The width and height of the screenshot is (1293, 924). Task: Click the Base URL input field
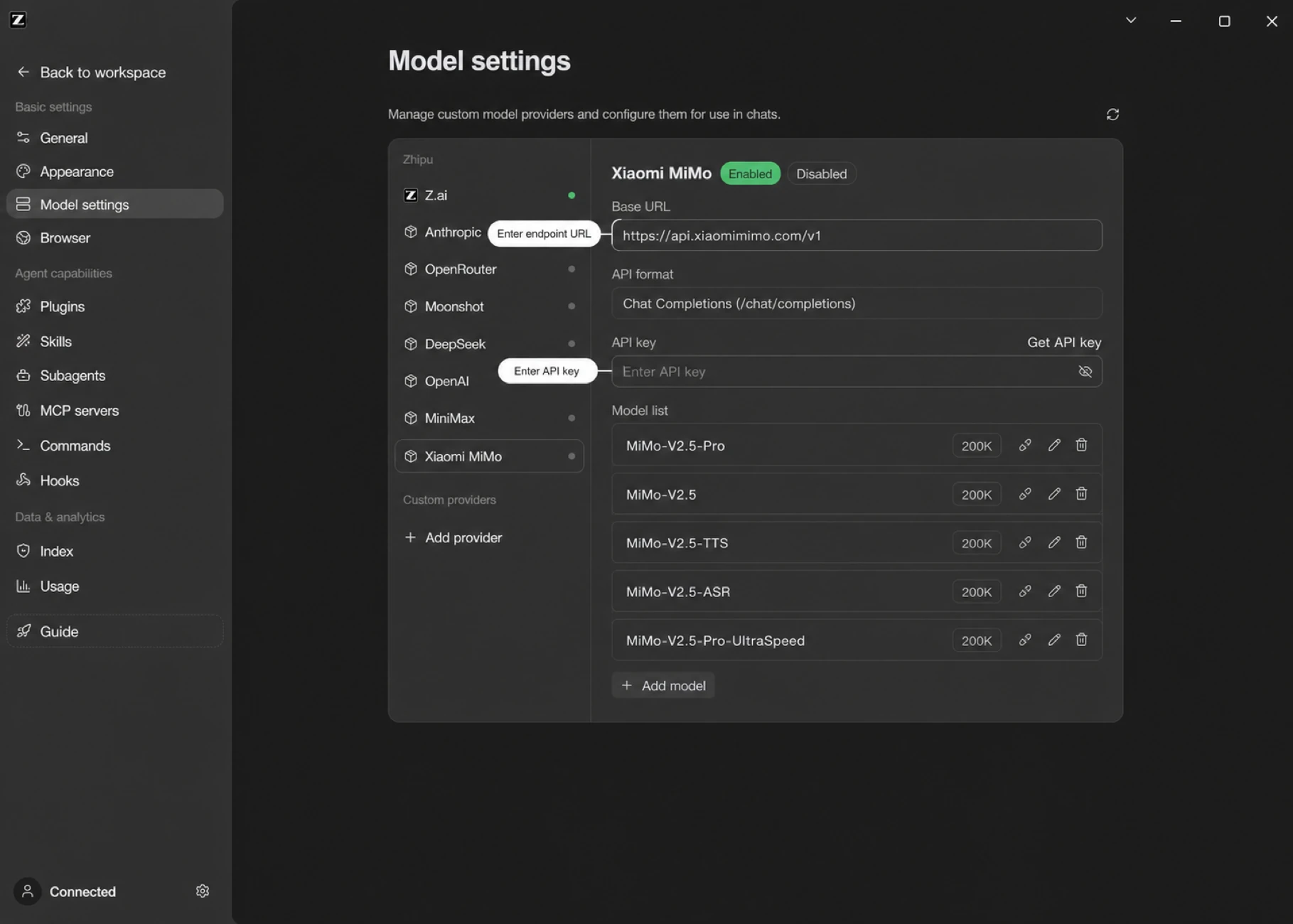pos(857,235)
